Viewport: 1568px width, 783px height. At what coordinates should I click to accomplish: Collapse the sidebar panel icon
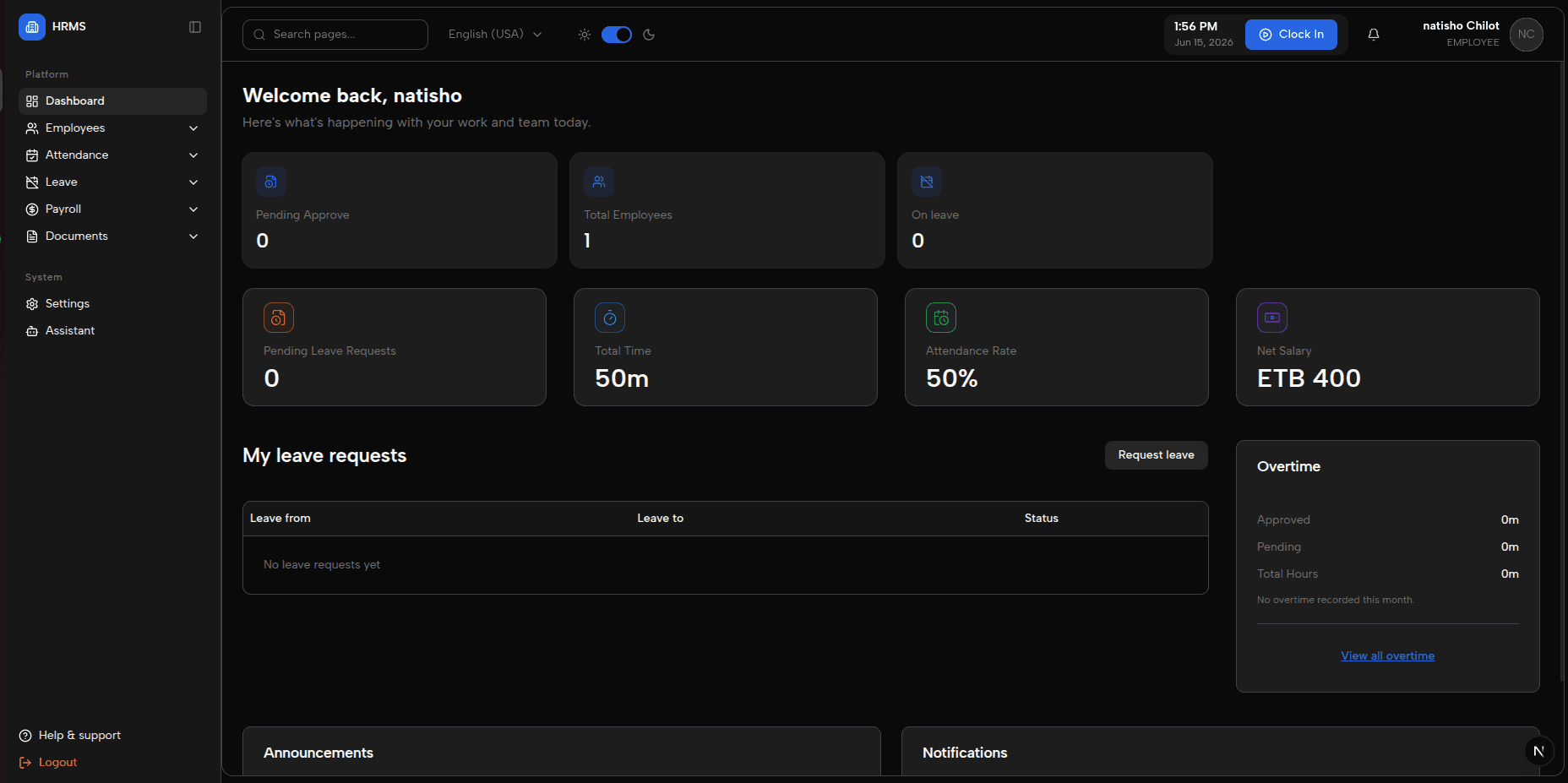pyautogui.click(x=195, y=27)
